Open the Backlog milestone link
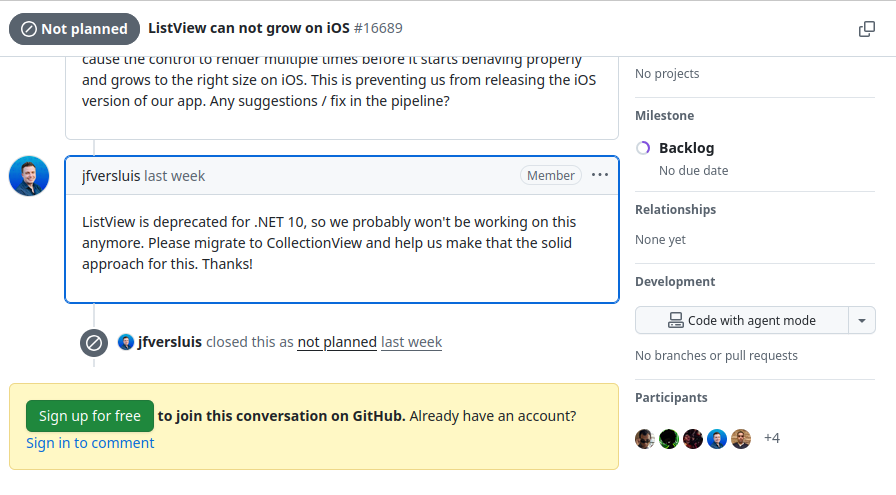The image size is (896, 495). click(686, 148)
